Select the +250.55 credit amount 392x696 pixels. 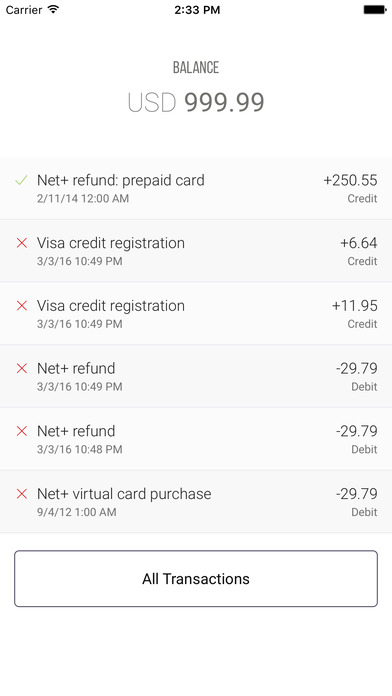350,180
